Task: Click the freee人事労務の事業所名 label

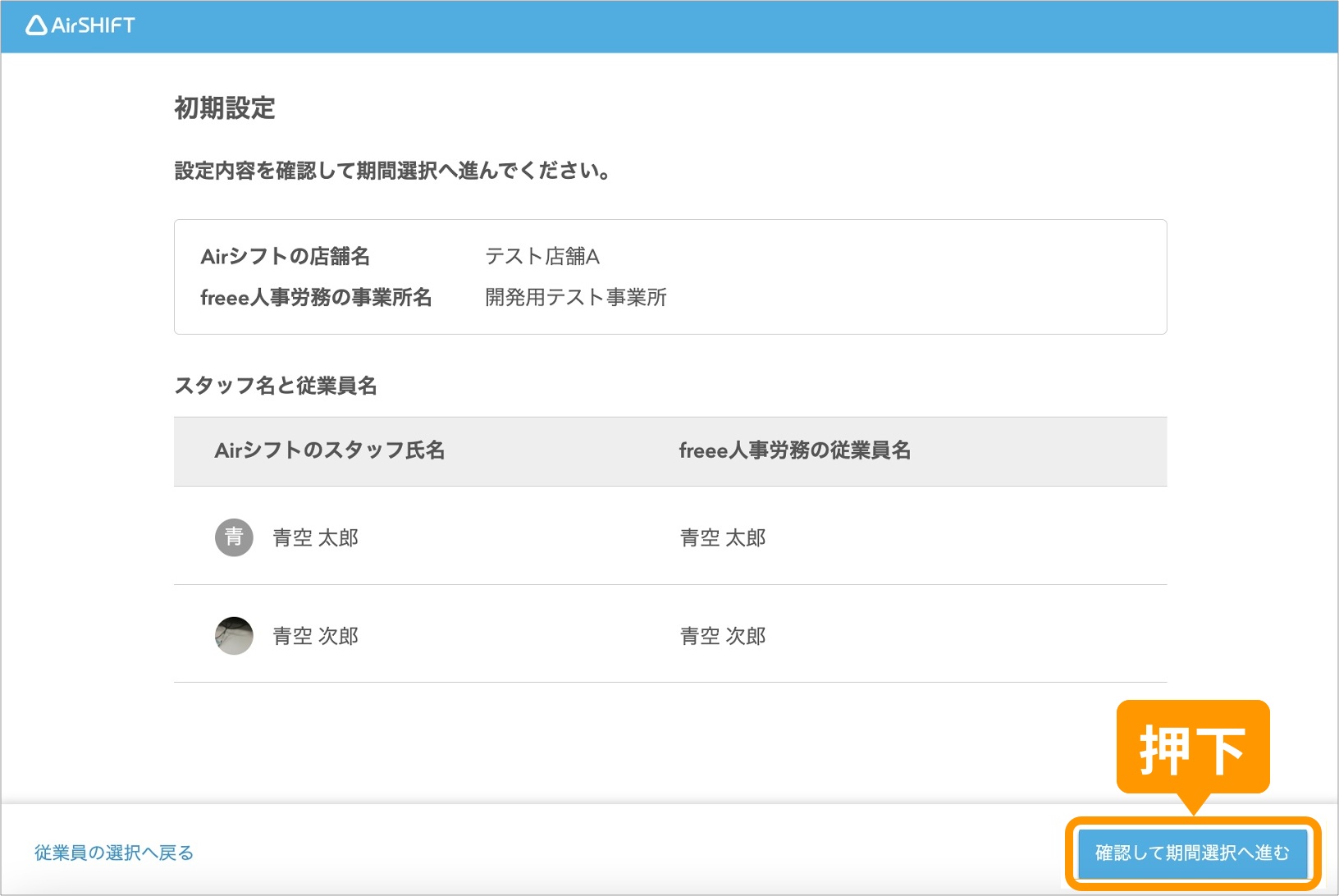Action: pyautogui.click(x=316, y=297)
